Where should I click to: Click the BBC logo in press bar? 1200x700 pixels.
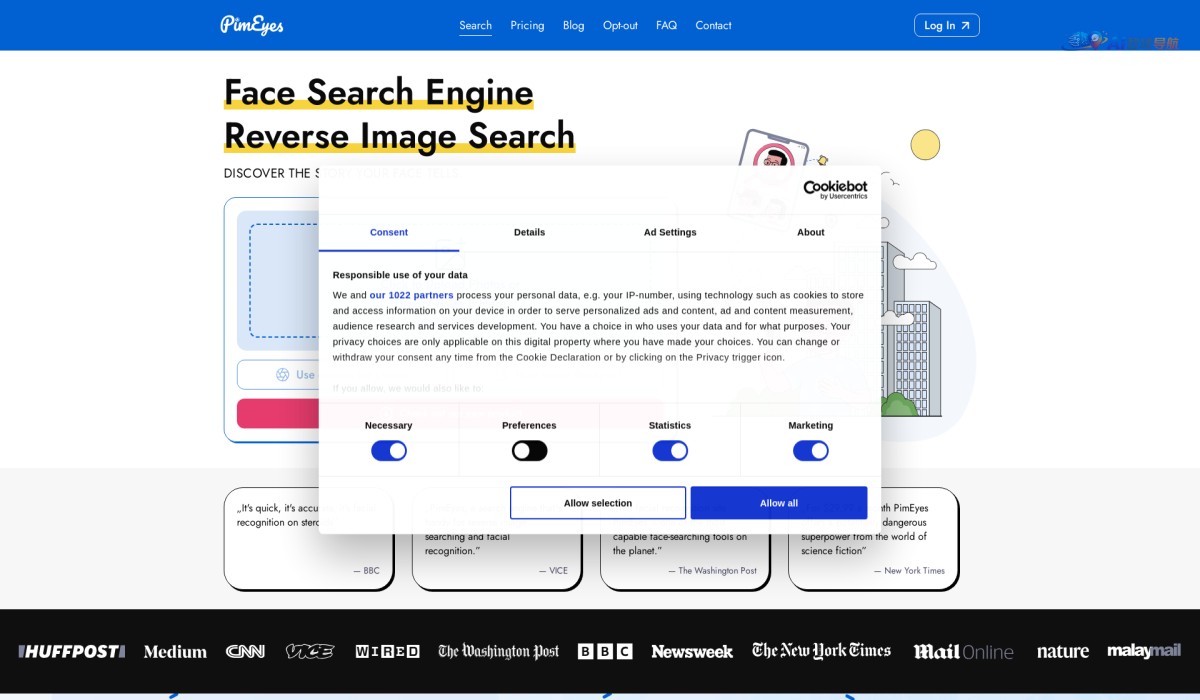click(x=605, y=651)
